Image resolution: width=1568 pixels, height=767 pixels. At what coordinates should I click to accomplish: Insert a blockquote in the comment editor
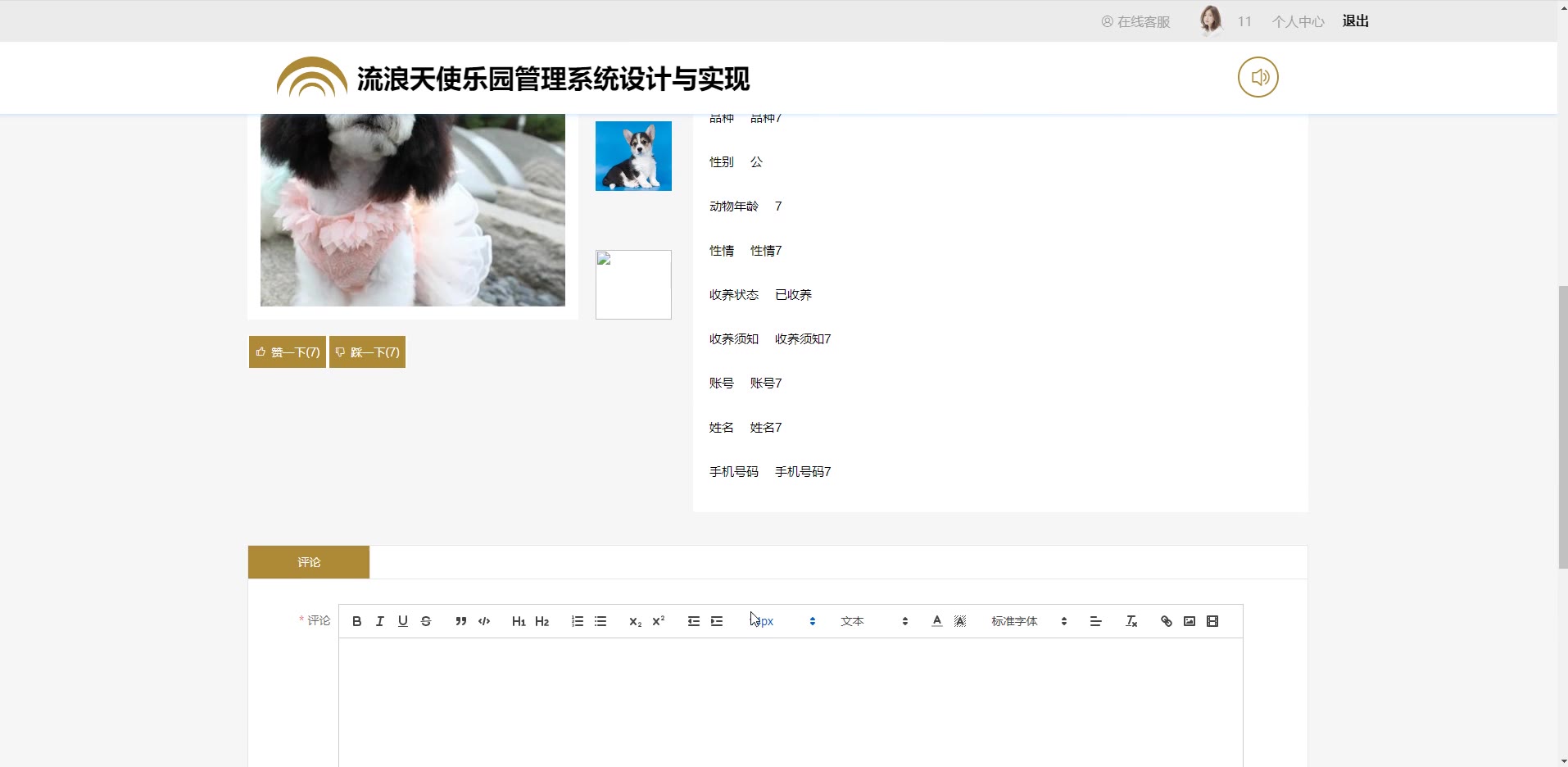(x=461, y=621)
